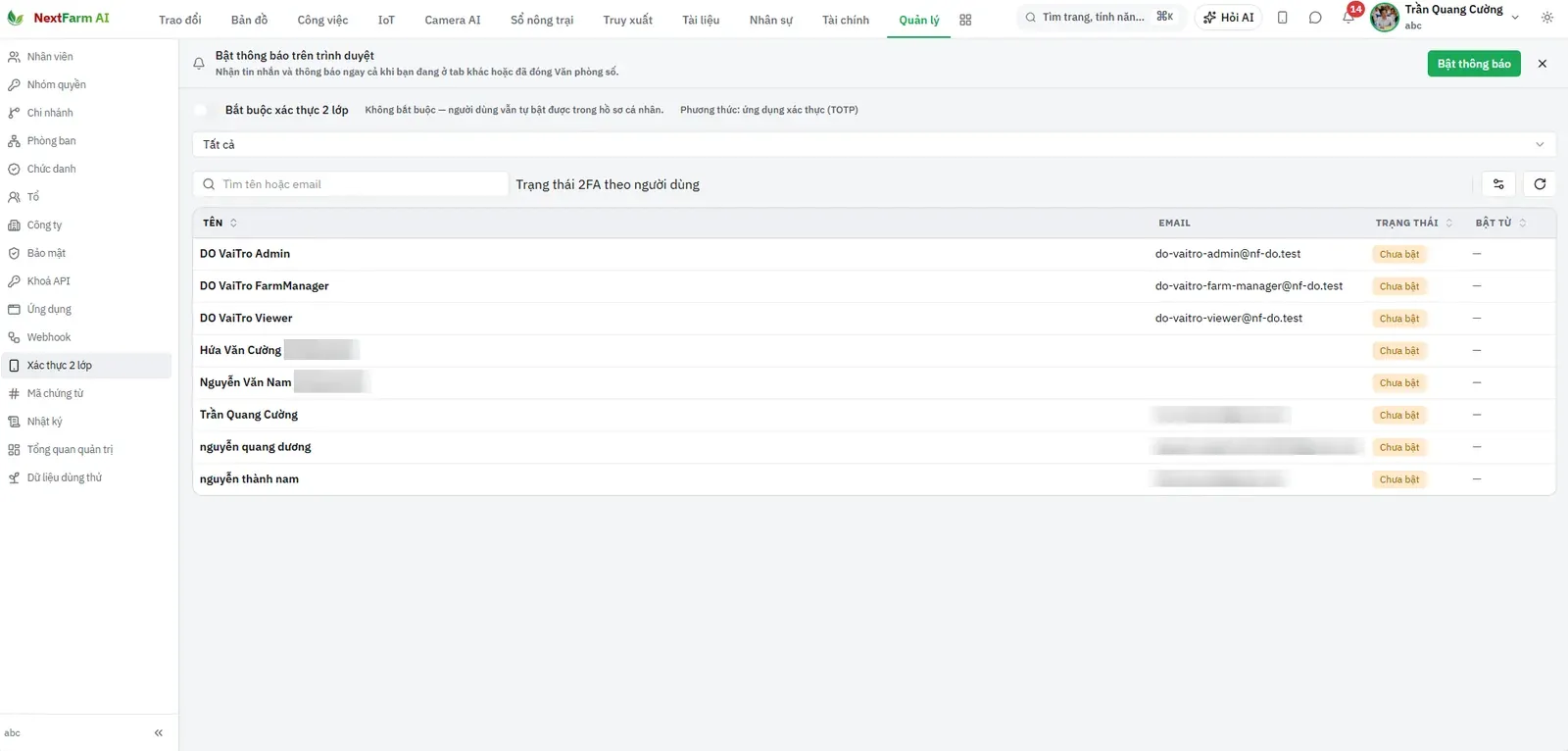Sort by the BẬT TỪ column header
Image resolution: width=1568 pixels, height=751 pixels.
[1500, 223]
